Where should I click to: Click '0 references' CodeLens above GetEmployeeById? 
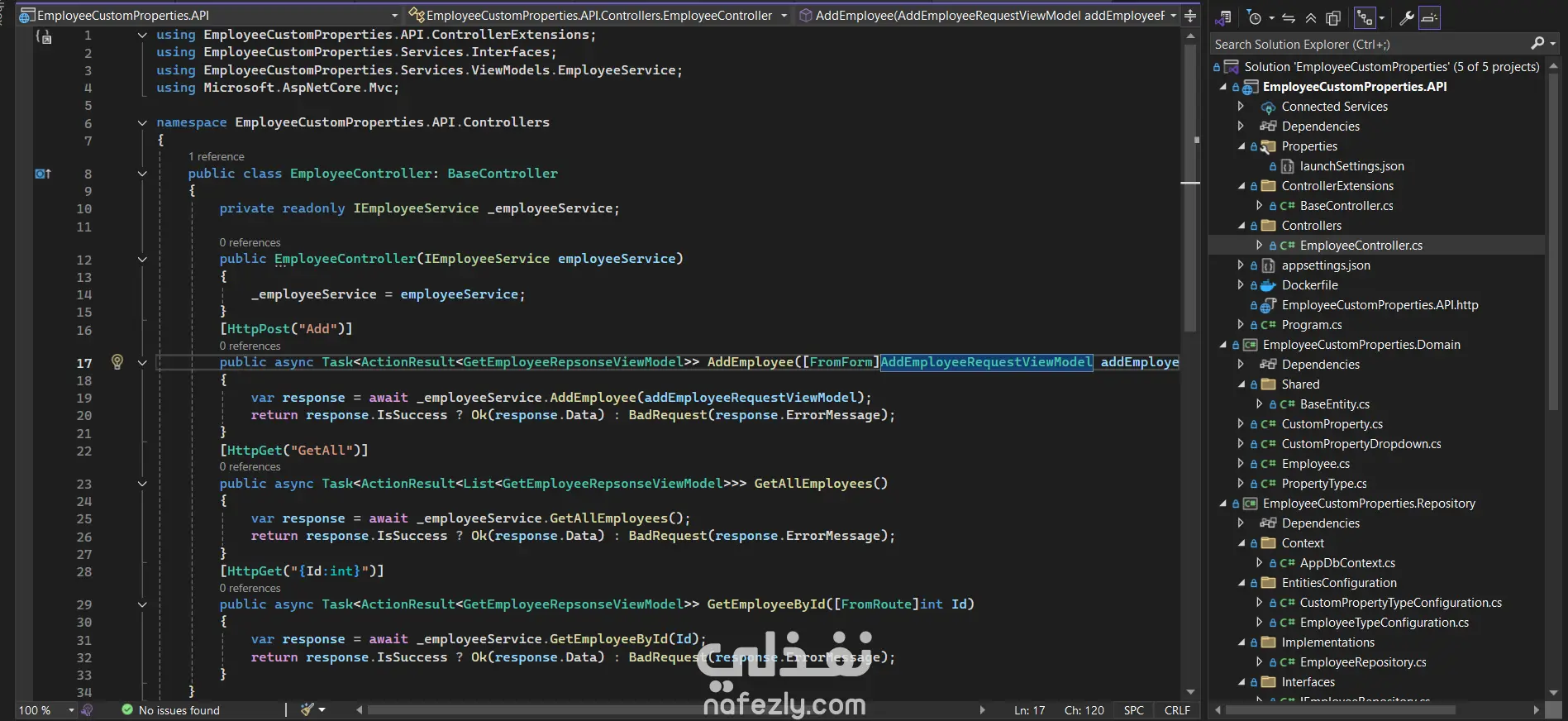click(x=250, y=588)
